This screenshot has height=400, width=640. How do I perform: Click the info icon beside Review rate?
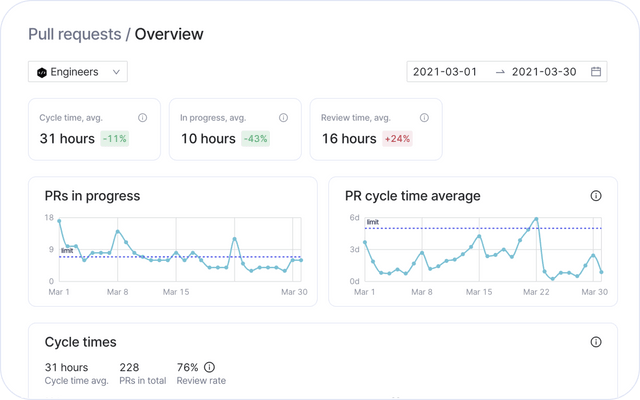209,367
